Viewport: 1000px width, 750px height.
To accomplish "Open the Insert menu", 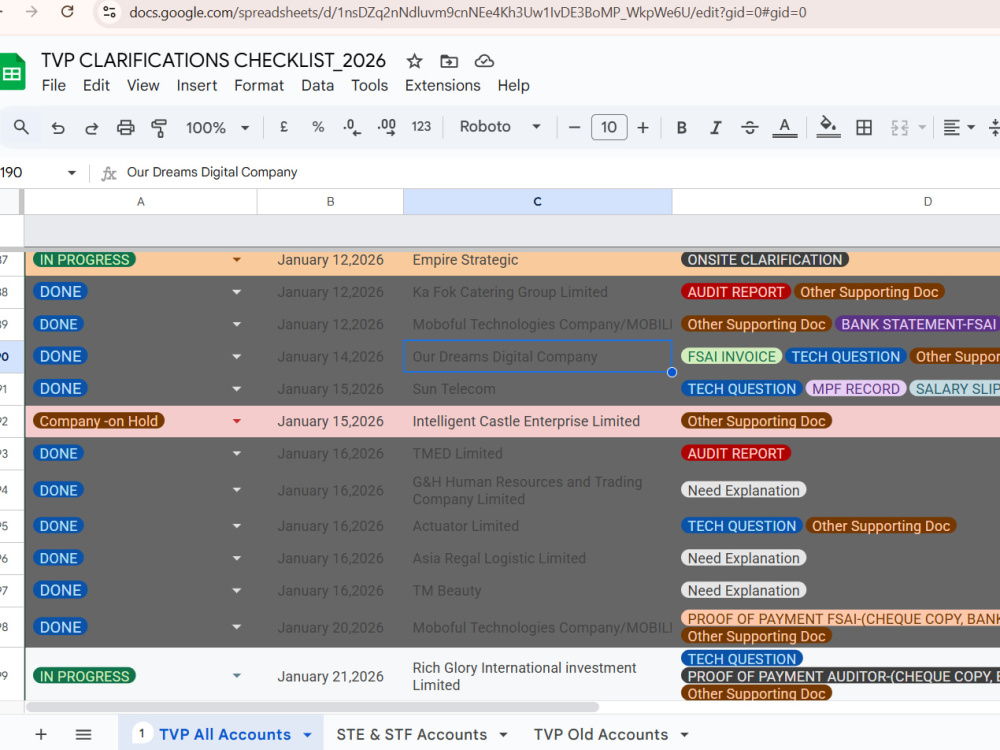I will 196,85.
